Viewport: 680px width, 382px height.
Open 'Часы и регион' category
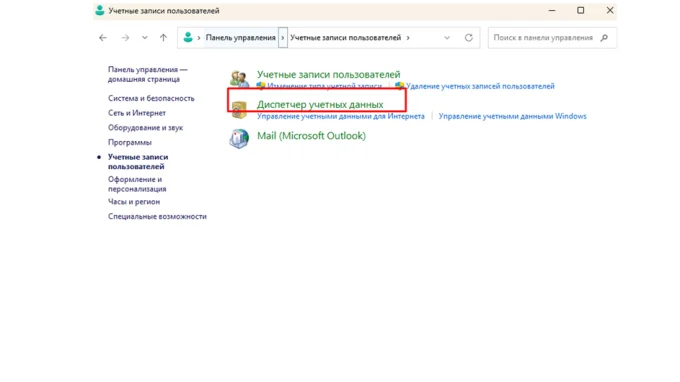click(x=134, y=202)
